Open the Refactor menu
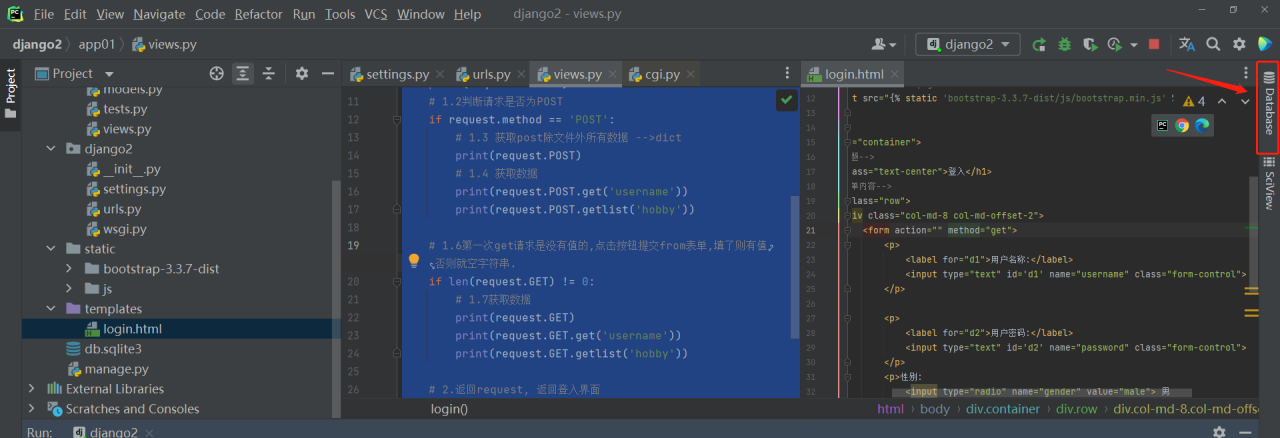Viewport: 1280px width, 438px height. (258, 14)
